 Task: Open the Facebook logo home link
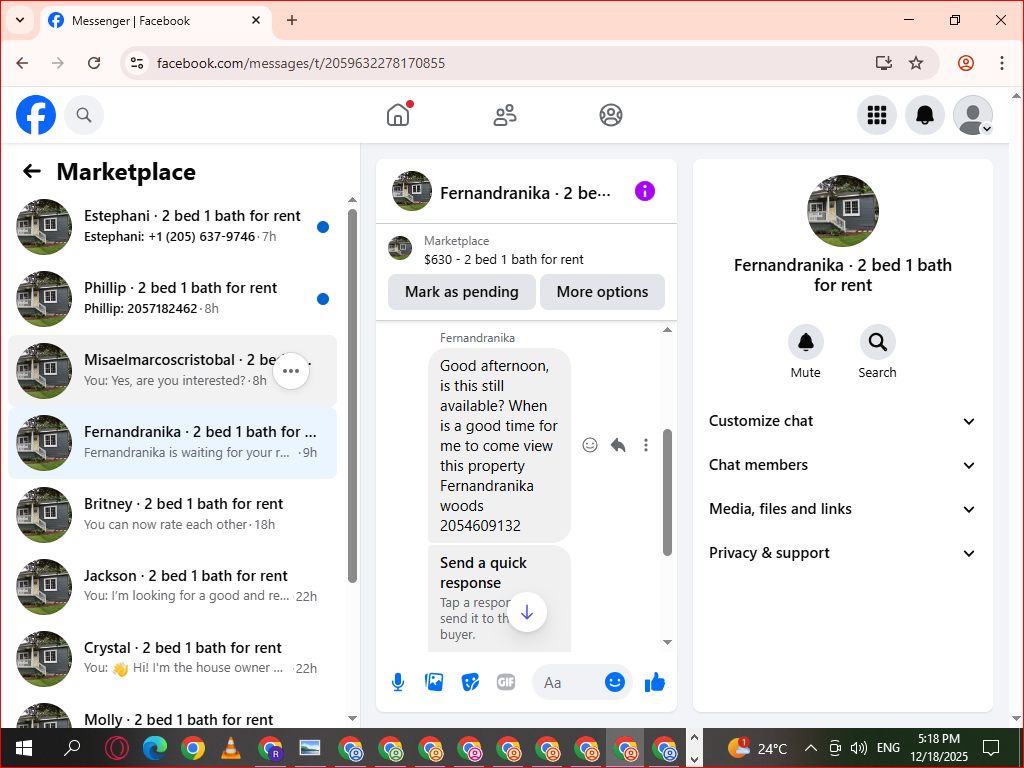[x=36, y=115]
